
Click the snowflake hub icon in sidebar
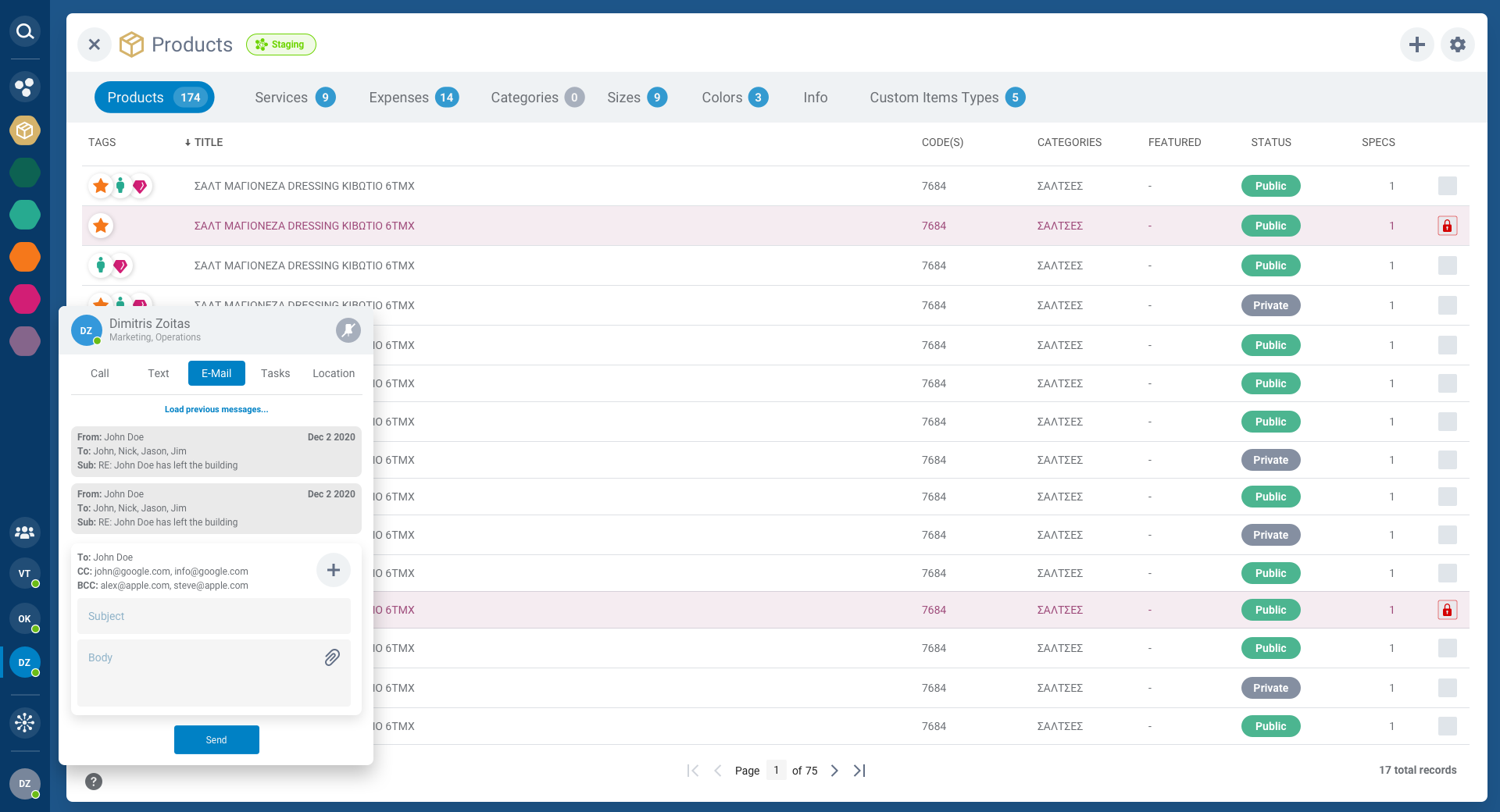[x=24, y=723]
